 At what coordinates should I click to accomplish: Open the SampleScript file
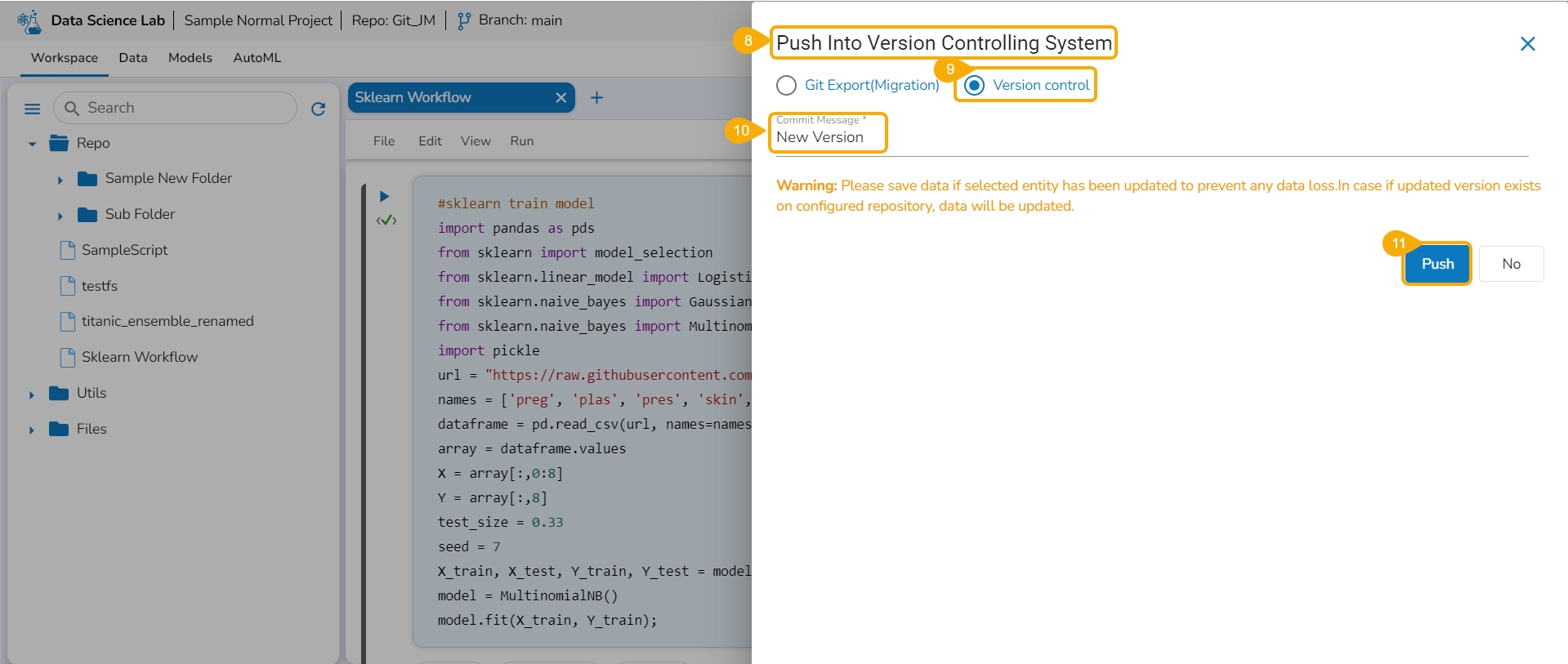point(124,250)
